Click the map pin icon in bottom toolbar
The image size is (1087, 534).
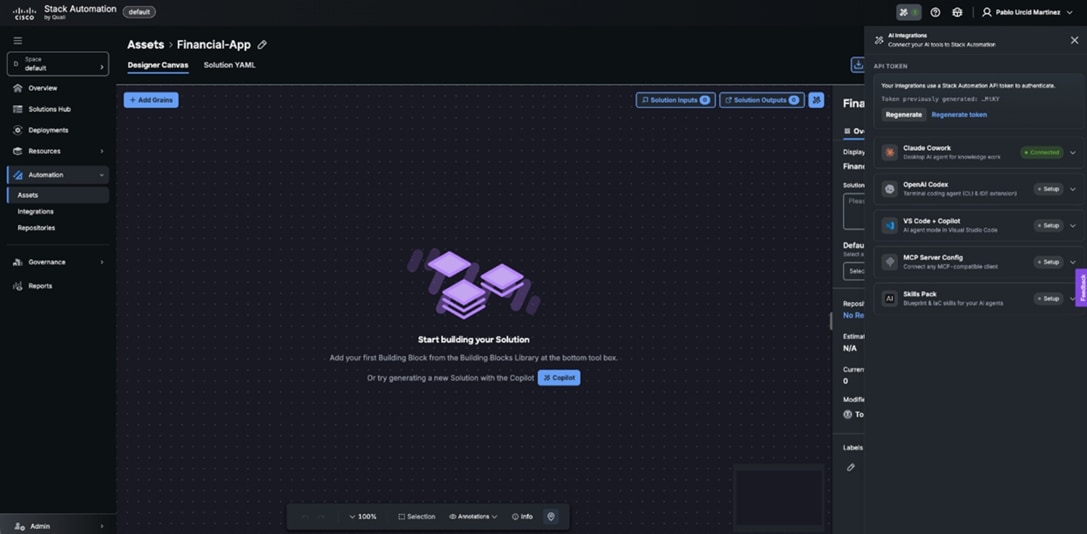tap(551, 517)
